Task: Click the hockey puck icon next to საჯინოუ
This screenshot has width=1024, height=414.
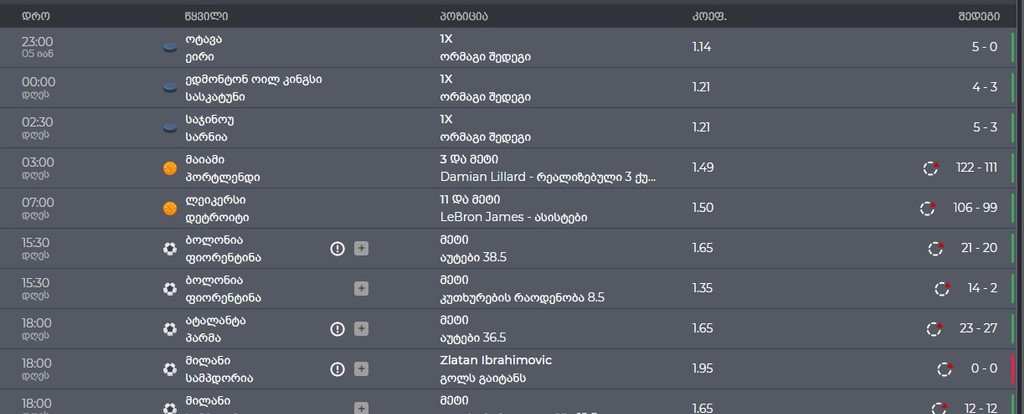Action: (170, 128)
